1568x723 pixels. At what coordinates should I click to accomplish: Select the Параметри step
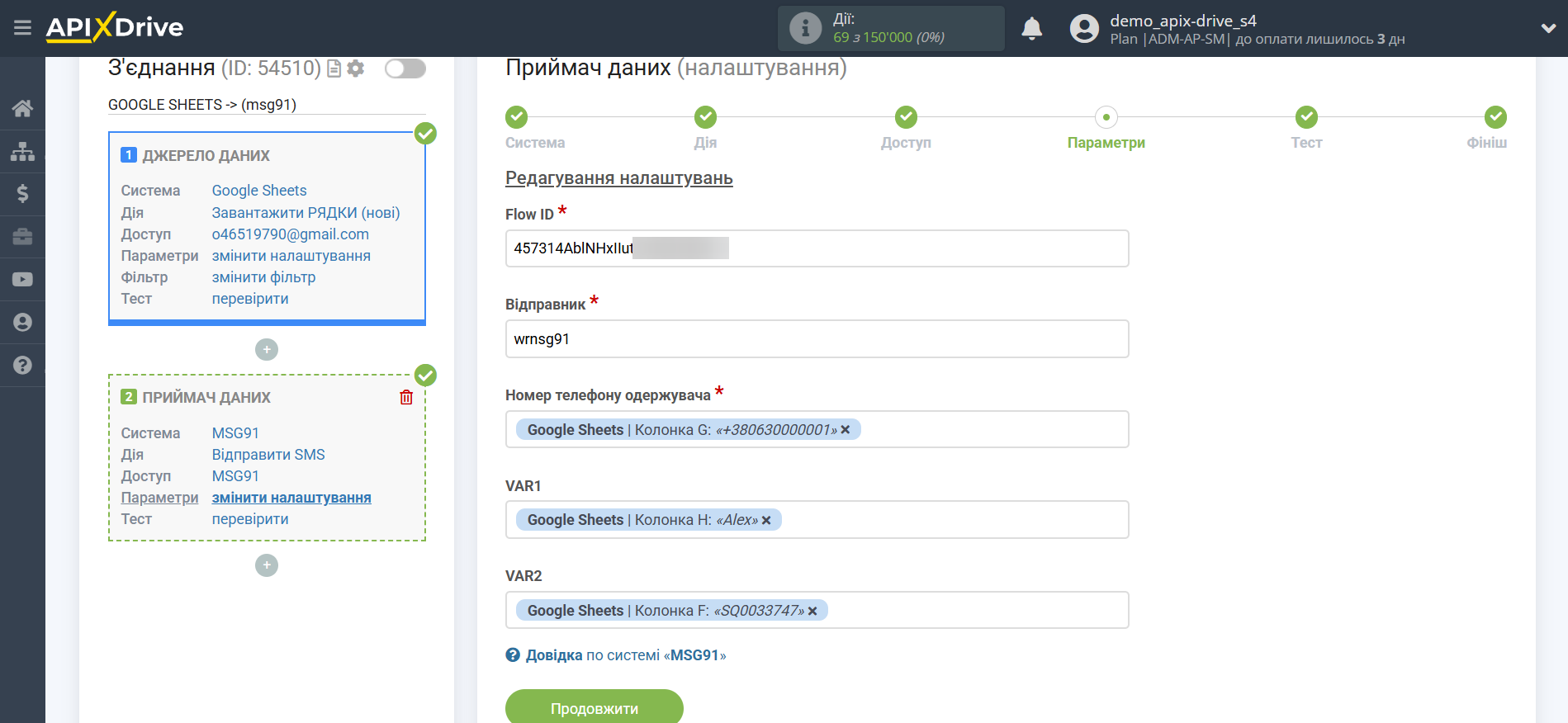pos(1106,117)
